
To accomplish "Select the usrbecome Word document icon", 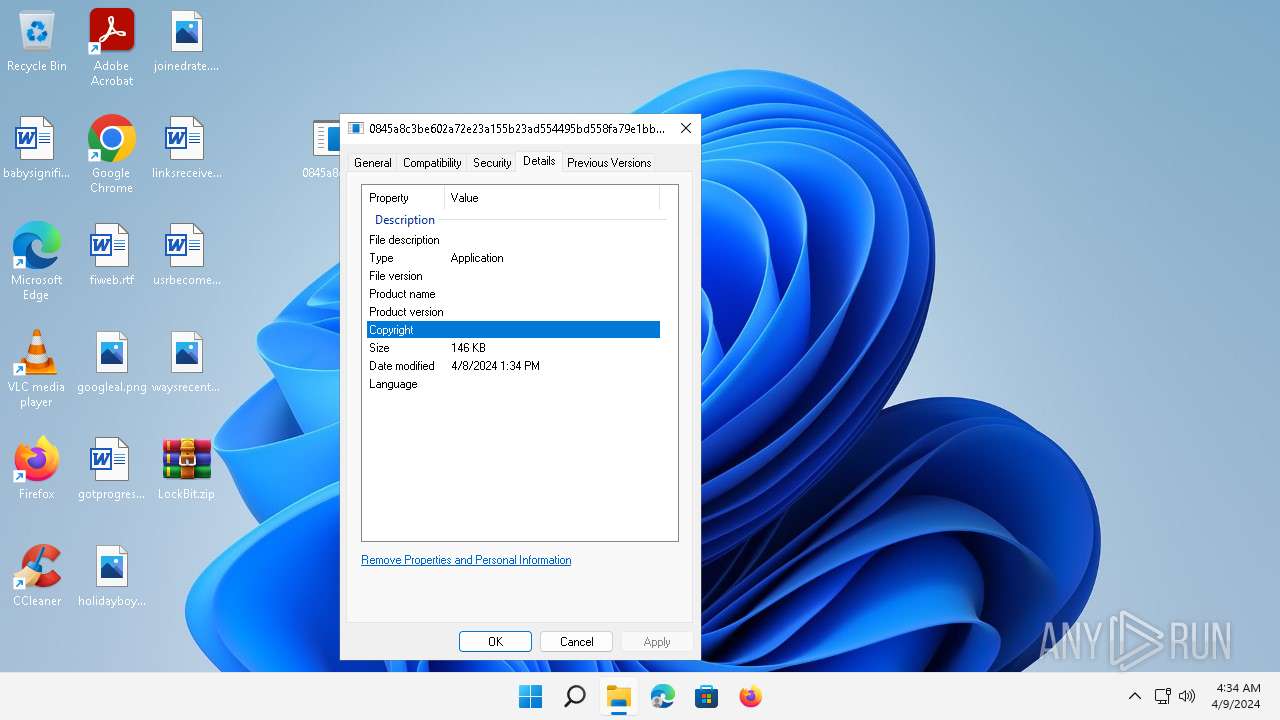I will pos(187,256).
